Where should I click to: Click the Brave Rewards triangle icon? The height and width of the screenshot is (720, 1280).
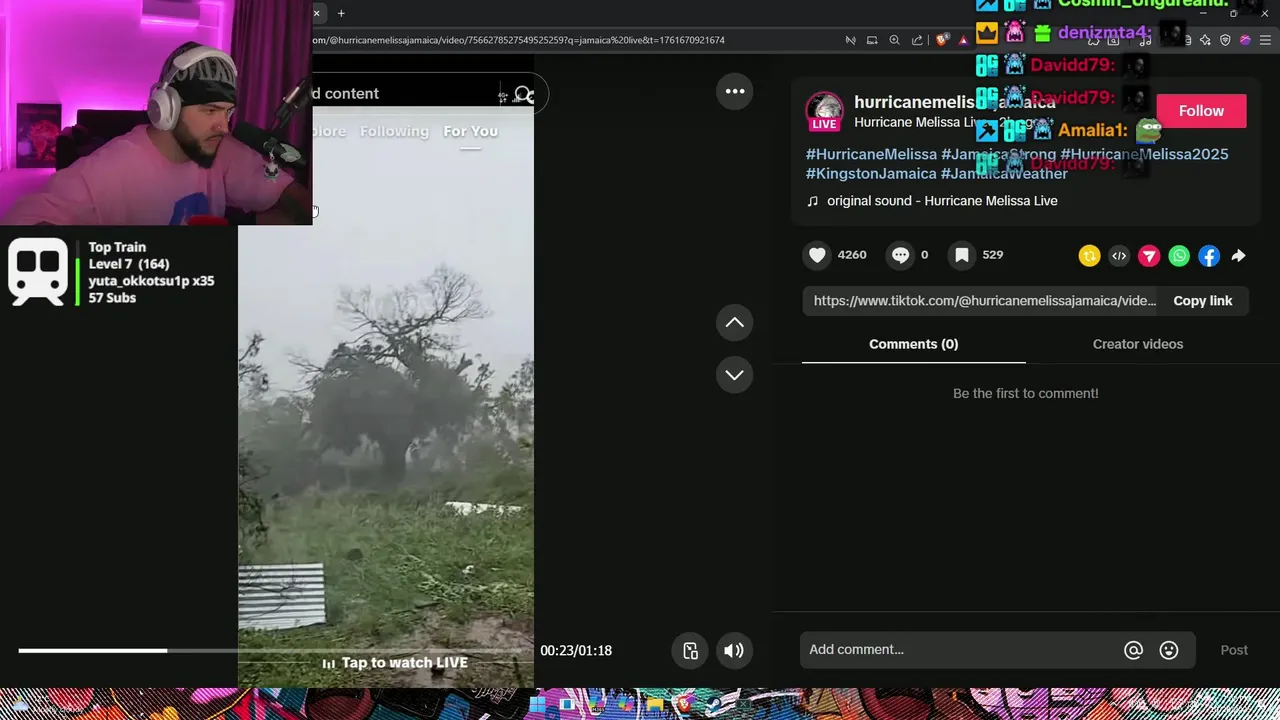(964, 40)
